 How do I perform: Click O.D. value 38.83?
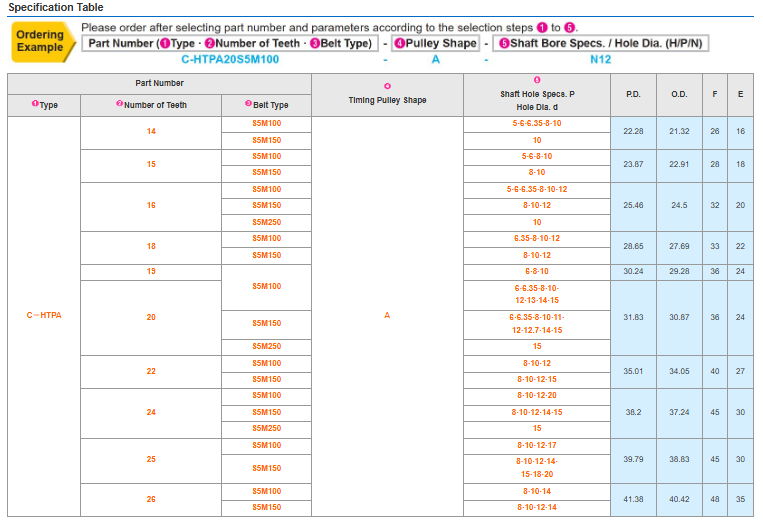[x=679, y=460]
